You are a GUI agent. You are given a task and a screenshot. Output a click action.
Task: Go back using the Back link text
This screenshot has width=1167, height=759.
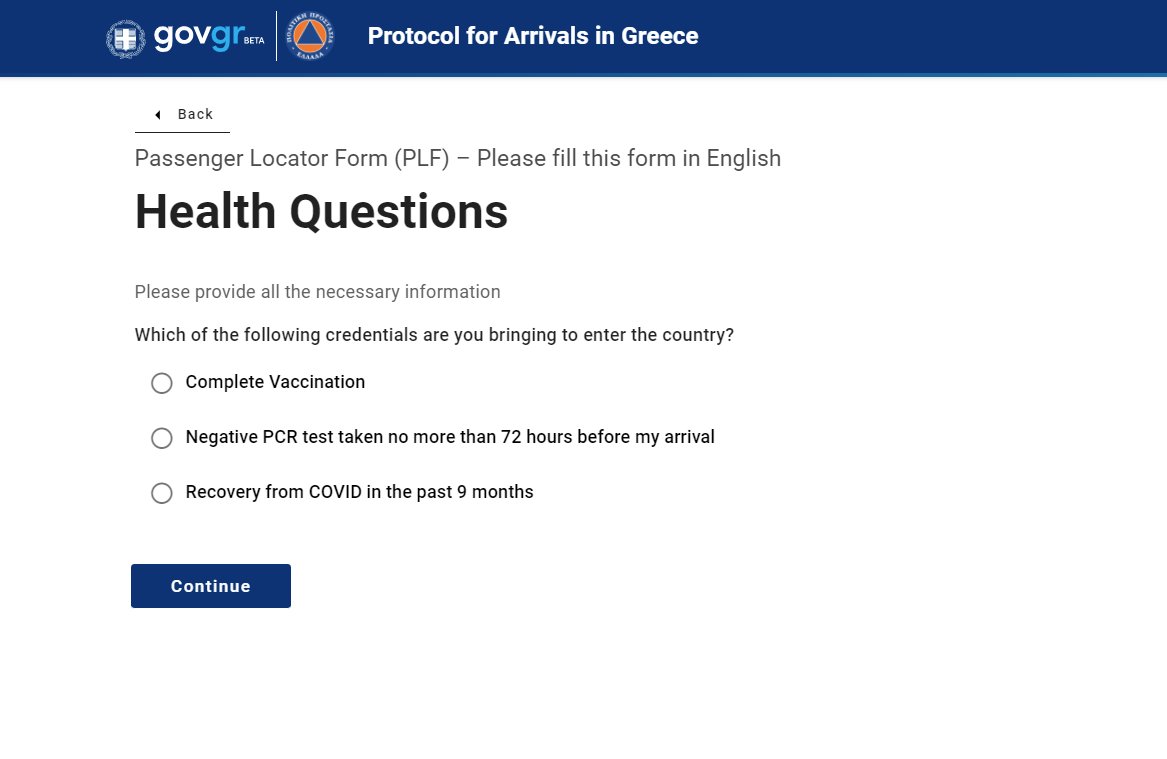pos(195,114)
